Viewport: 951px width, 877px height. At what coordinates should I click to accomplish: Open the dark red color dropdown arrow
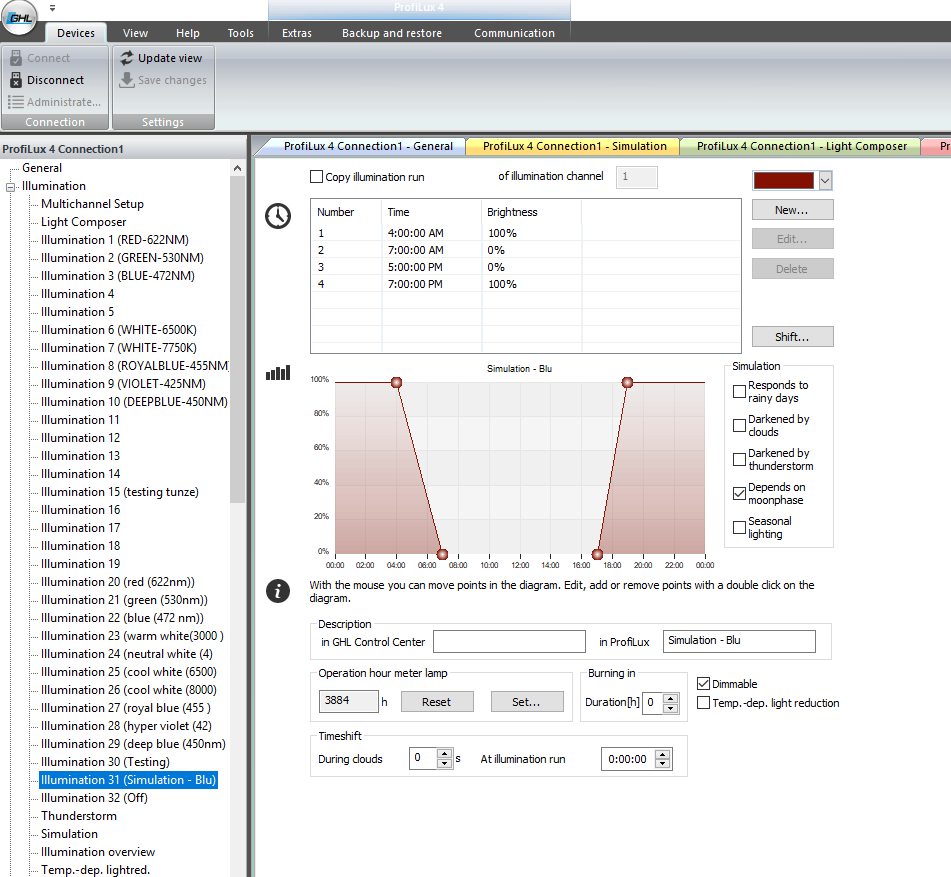pyautogui.click(x=825, y=180)
